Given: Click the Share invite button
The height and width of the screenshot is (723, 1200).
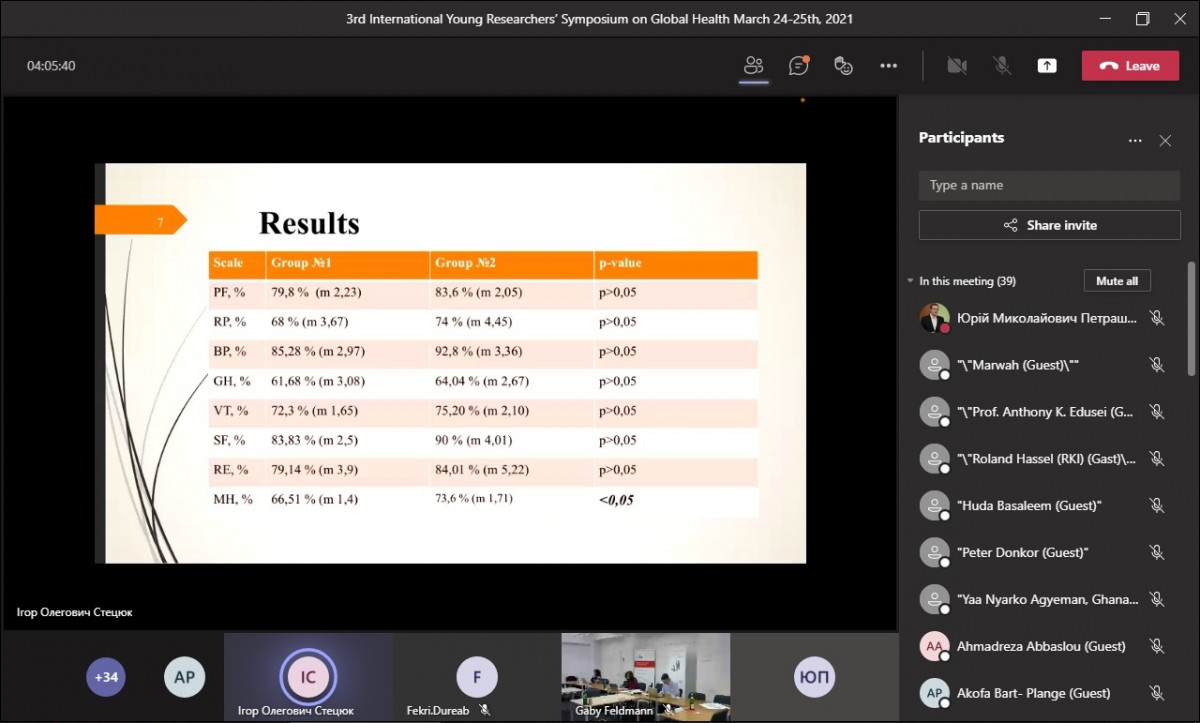Looking at the screenshot, I should (x=1049, y=225).
